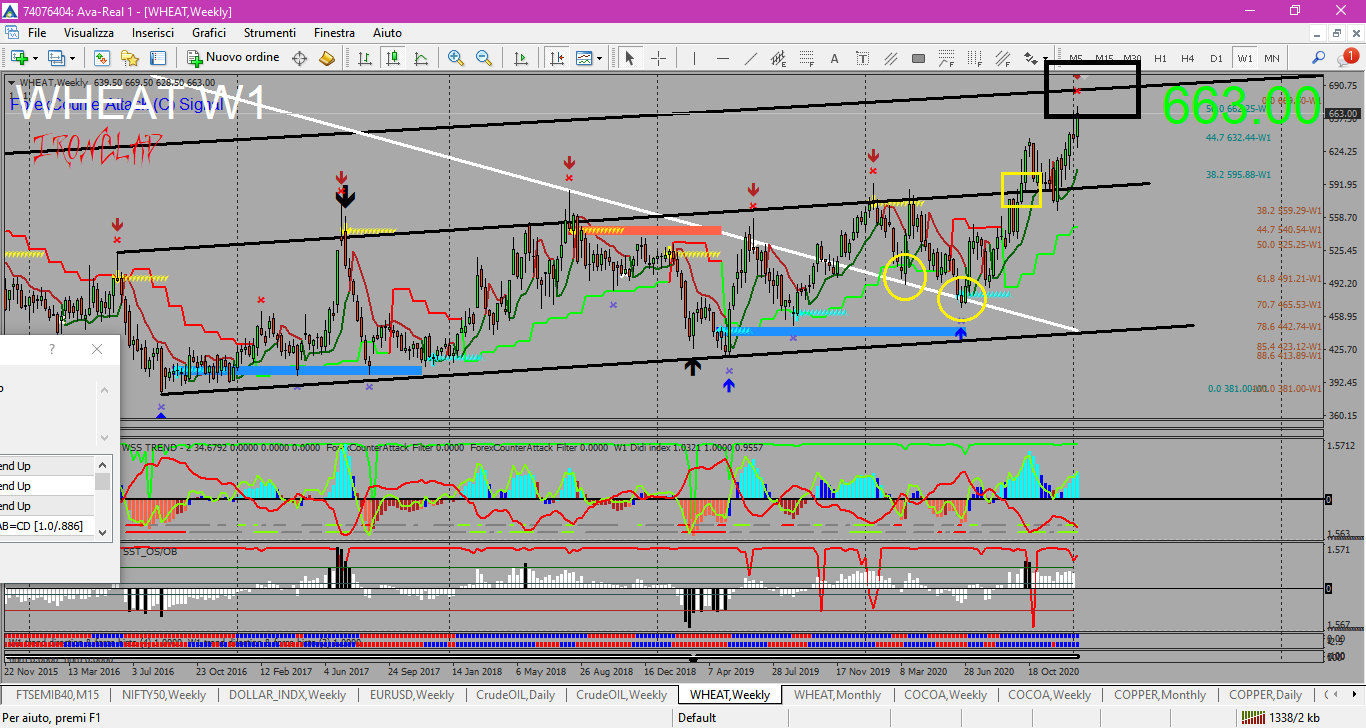The image size is (1366, 728).
Task: Select the AB=CD [1.0/.886] row
Action: click(47, 526)
